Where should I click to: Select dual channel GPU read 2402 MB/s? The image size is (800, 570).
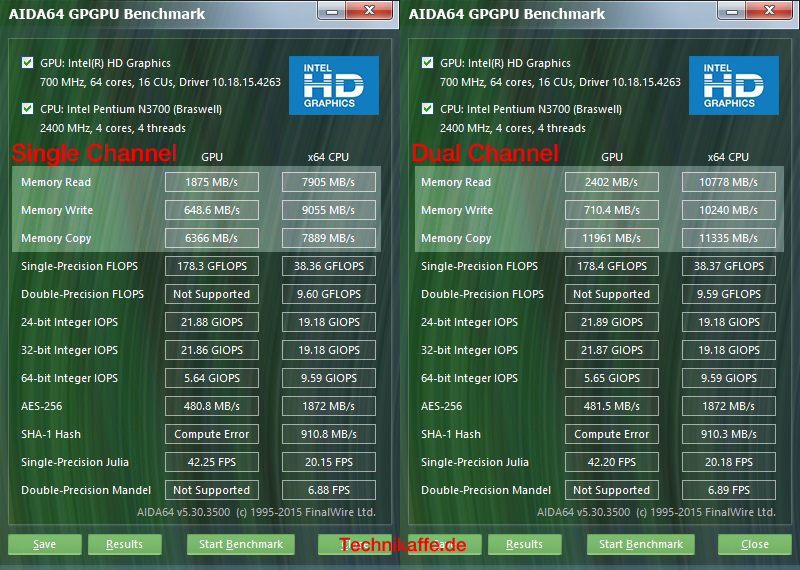tap(612, 182)
